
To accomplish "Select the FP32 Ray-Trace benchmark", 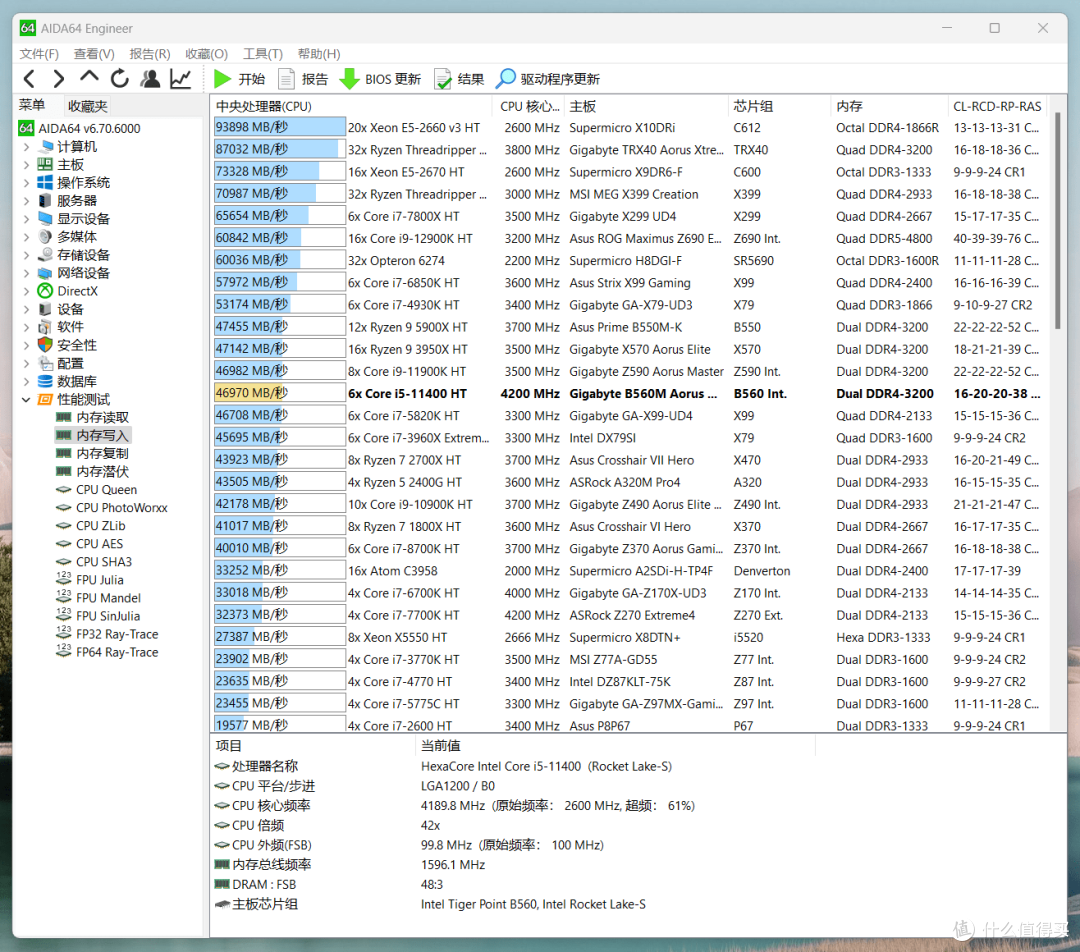I will [x=107, y=634].
